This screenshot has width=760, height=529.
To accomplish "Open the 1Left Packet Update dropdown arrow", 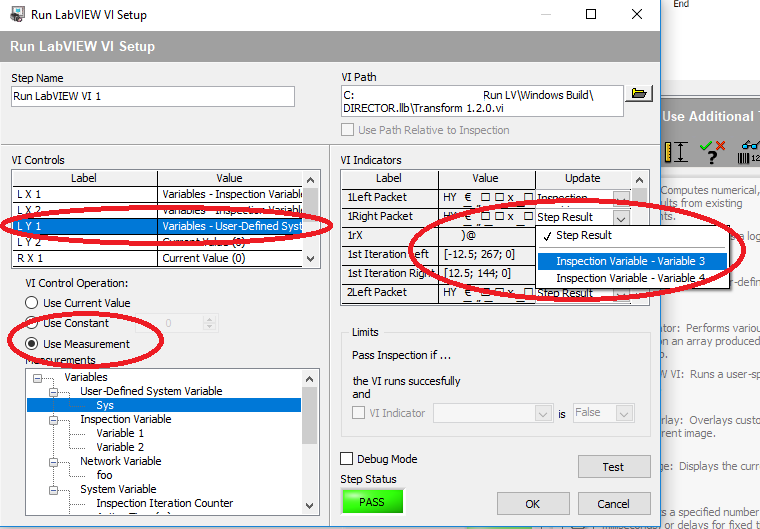I will tap(621, 198).
